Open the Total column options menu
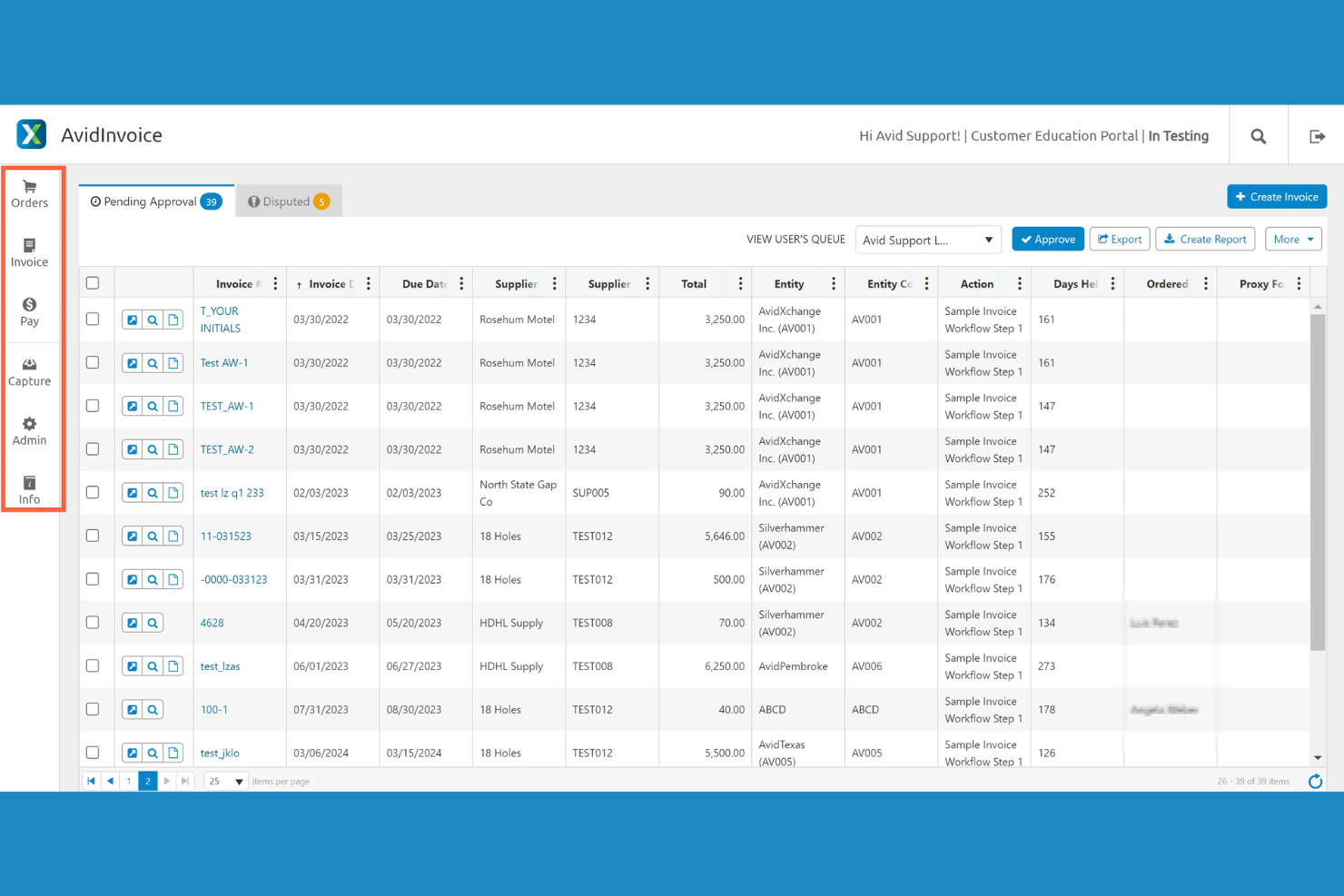 point(740,282)
